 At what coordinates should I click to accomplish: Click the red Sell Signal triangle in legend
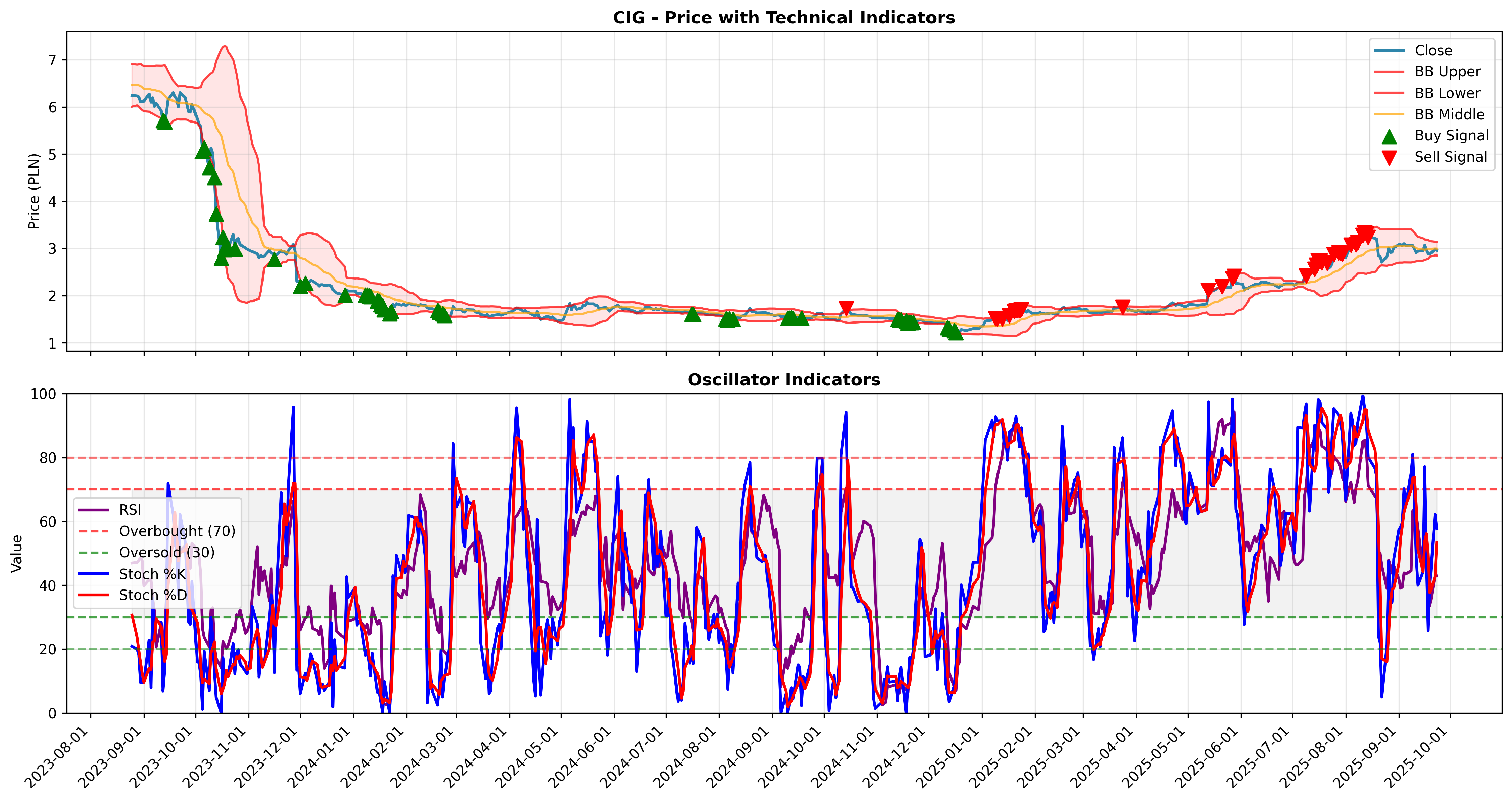tap(1389, 157)
